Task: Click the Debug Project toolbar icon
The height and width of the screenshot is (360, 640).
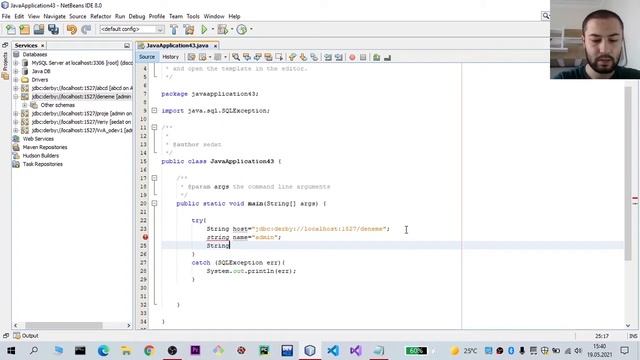Action: point(222,29)
